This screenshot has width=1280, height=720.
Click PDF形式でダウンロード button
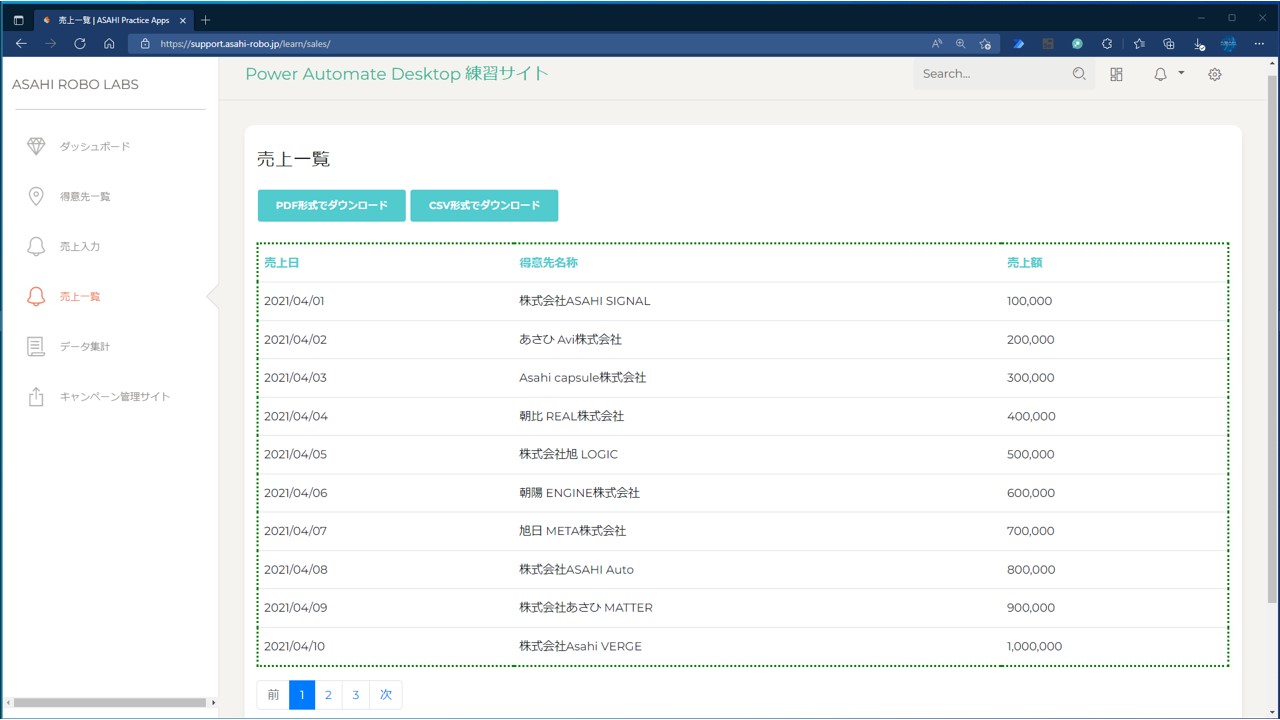click(332, 205)
